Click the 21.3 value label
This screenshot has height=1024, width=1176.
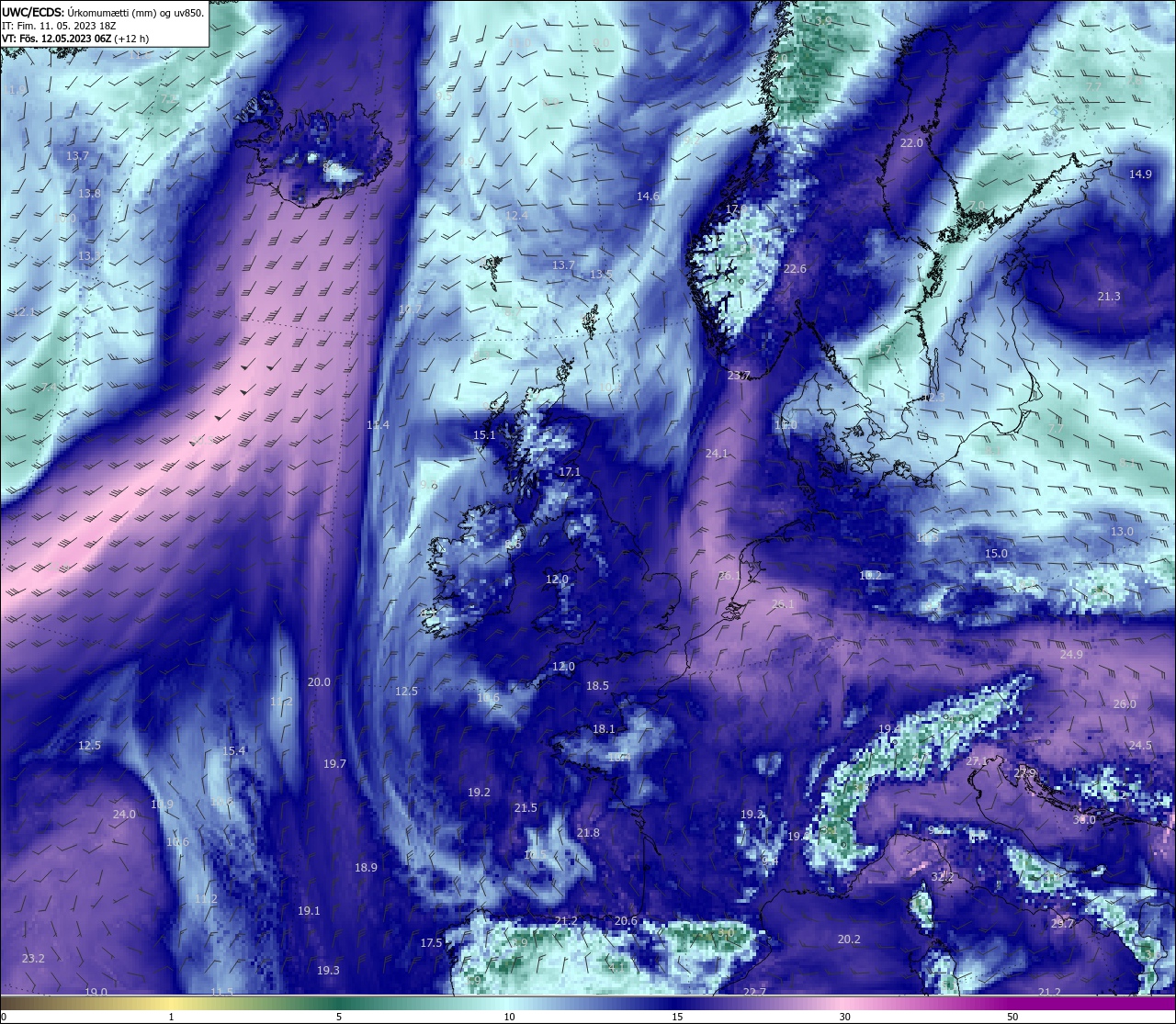1109,296
